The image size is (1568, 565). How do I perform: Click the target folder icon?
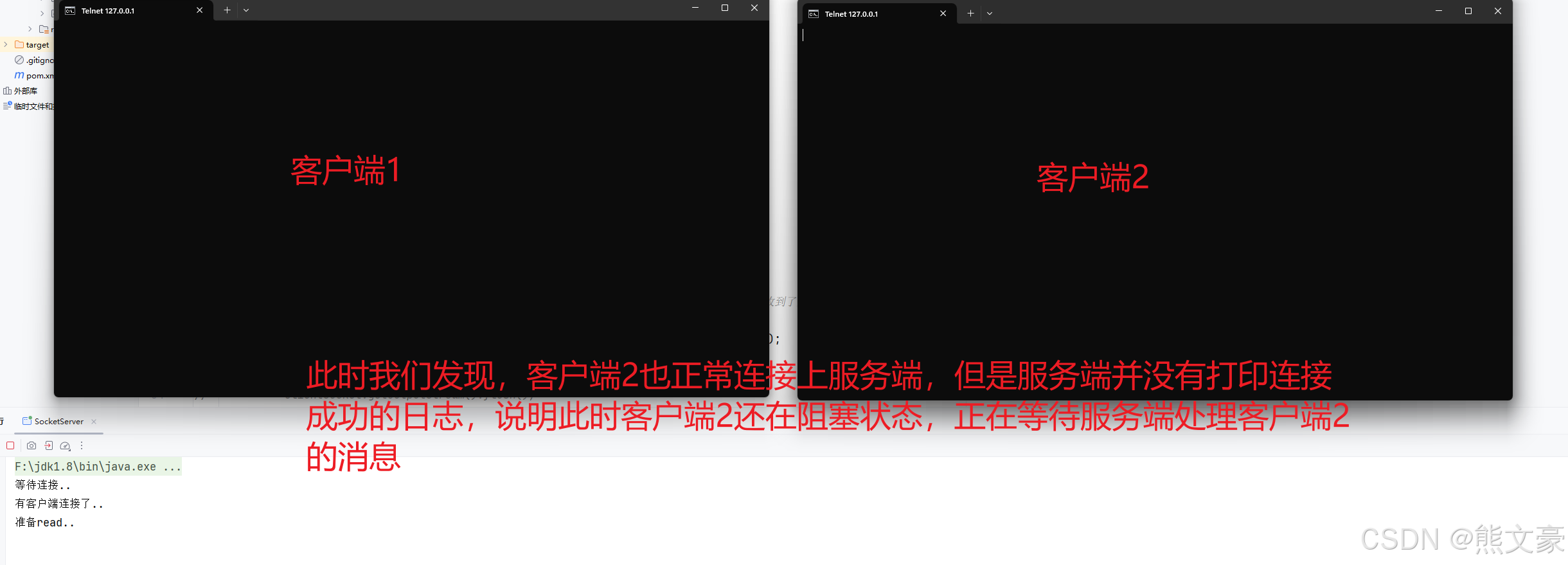tap(19, 44)
